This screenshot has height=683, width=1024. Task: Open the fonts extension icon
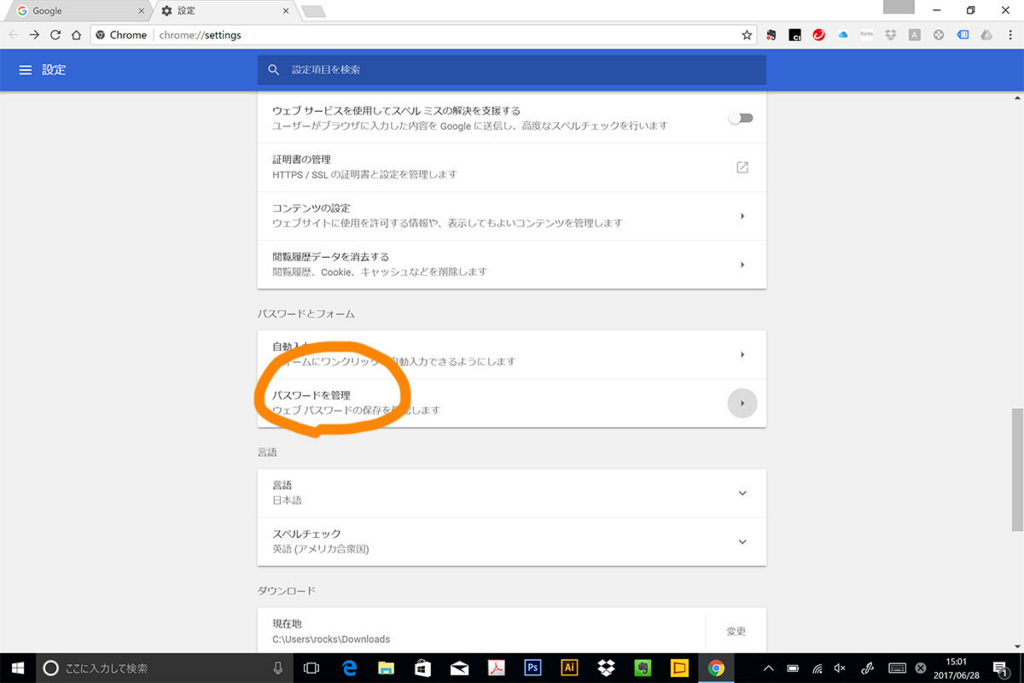866,34
